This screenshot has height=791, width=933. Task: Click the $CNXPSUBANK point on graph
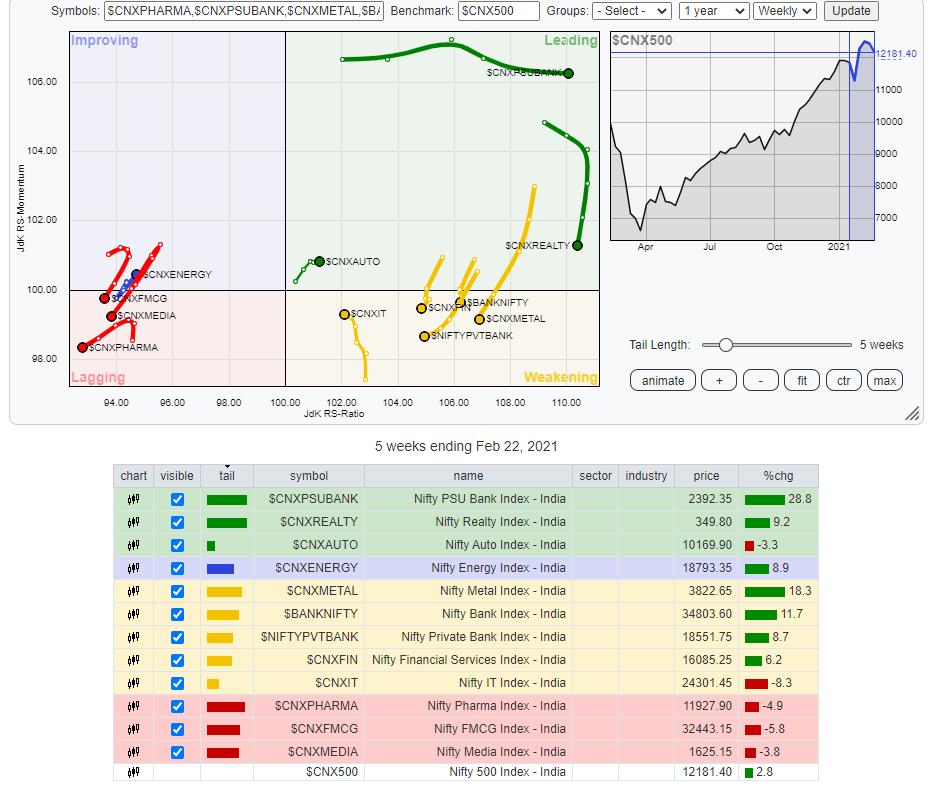[x=568, y=73]
